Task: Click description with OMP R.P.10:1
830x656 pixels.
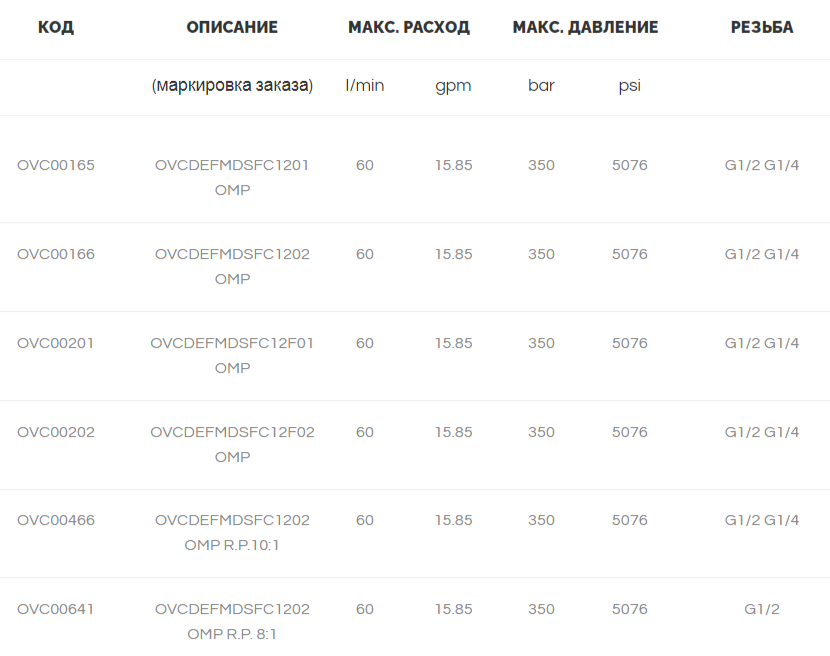Action: 232,532
